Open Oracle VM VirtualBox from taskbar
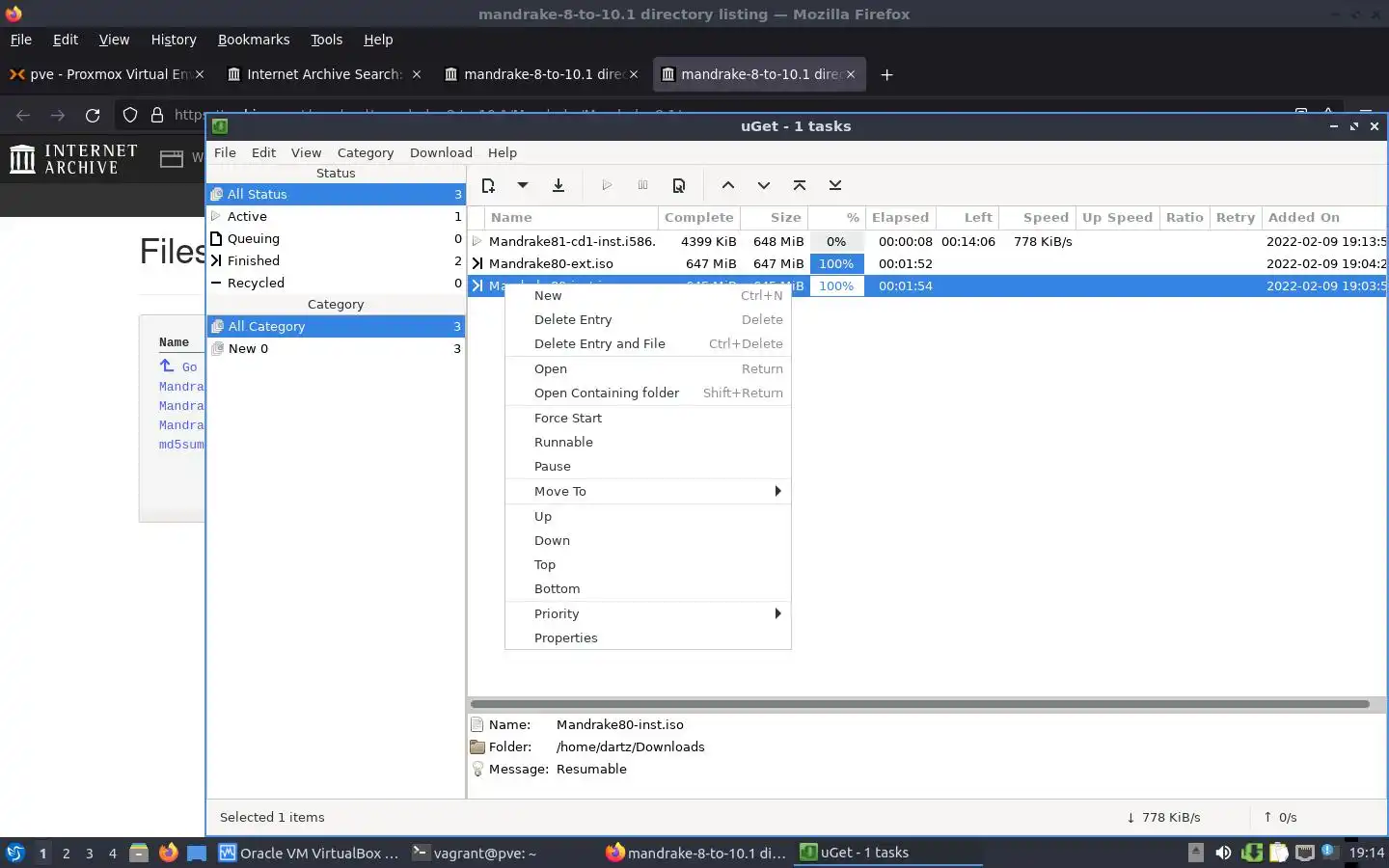Screen dimensions: 1389x868 point(309,853)
